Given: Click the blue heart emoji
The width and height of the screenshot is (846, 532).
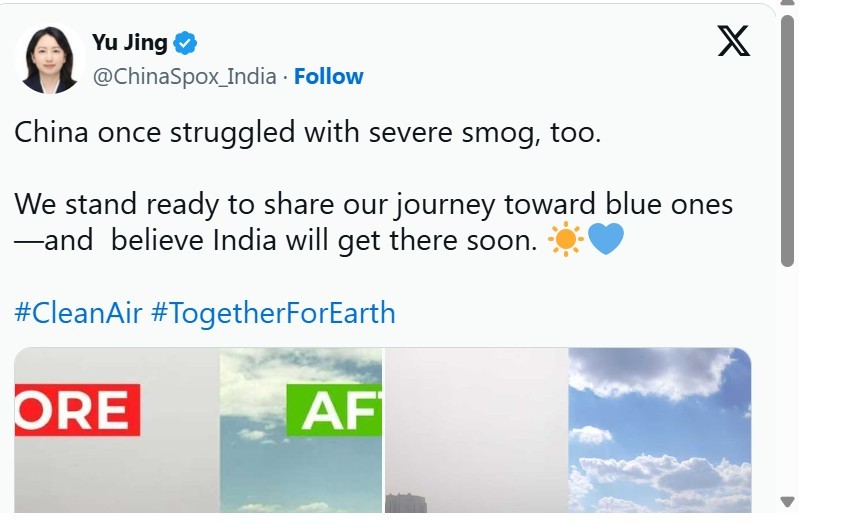Looking at the screenshot, I should [606, 240].
